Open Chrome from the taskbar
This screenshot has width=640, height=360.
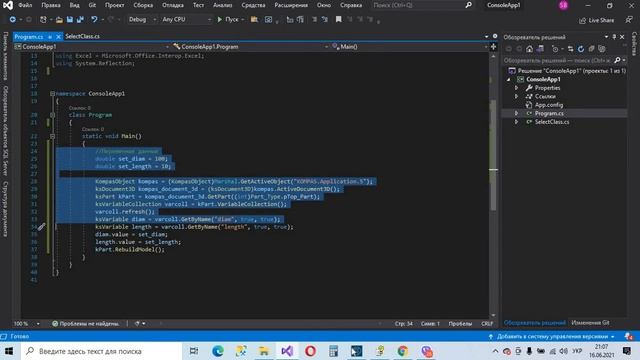[x=403, y=351]
